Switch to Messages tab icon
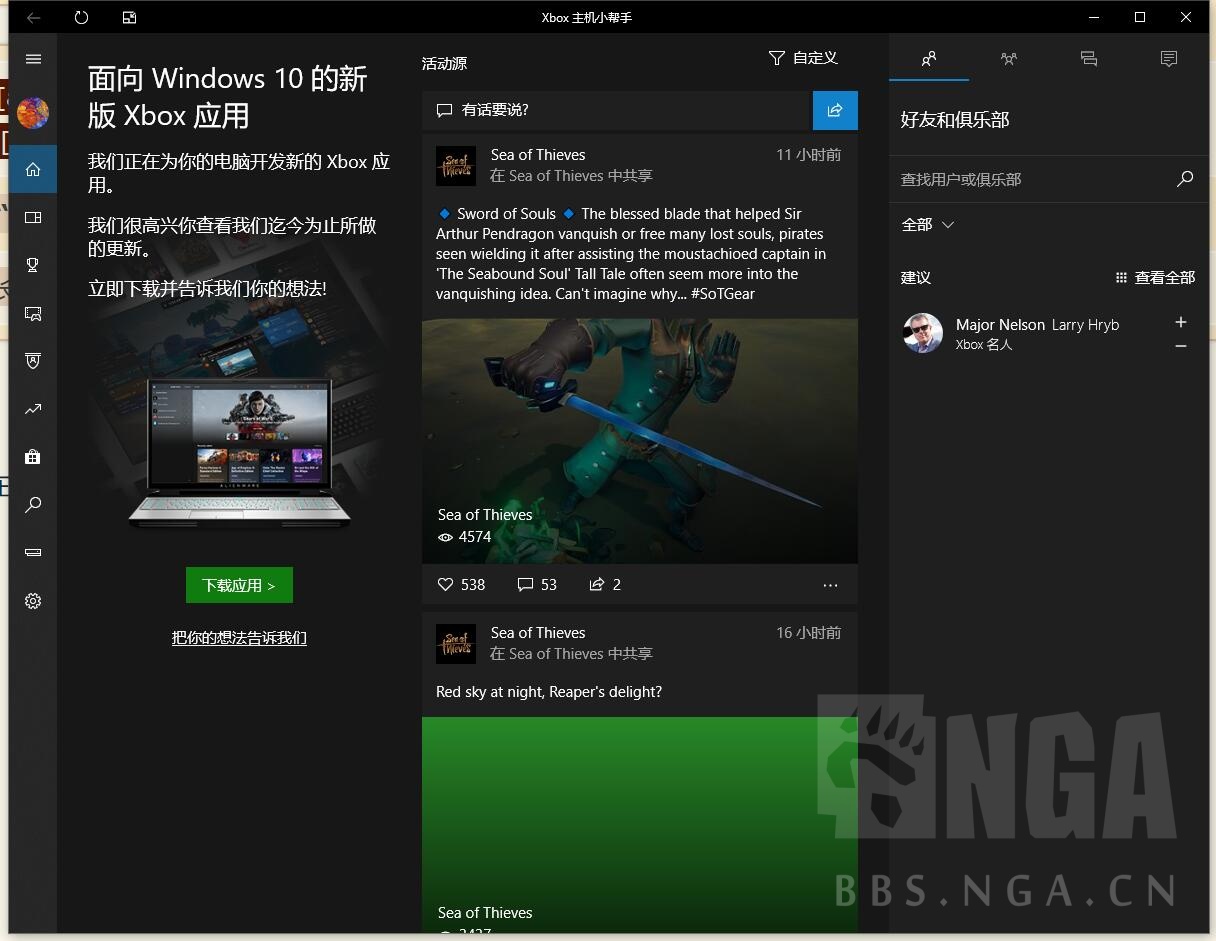Image resolution: width=1216 pixels, height=941 pixels. [x=1089, y=59]
